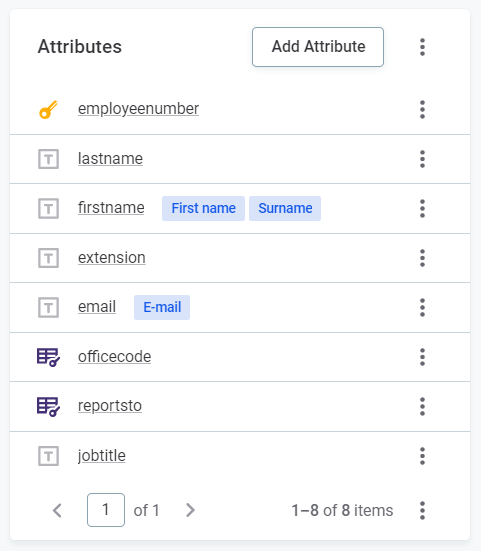Open the officecode attribute link

[x=115, y=357]
